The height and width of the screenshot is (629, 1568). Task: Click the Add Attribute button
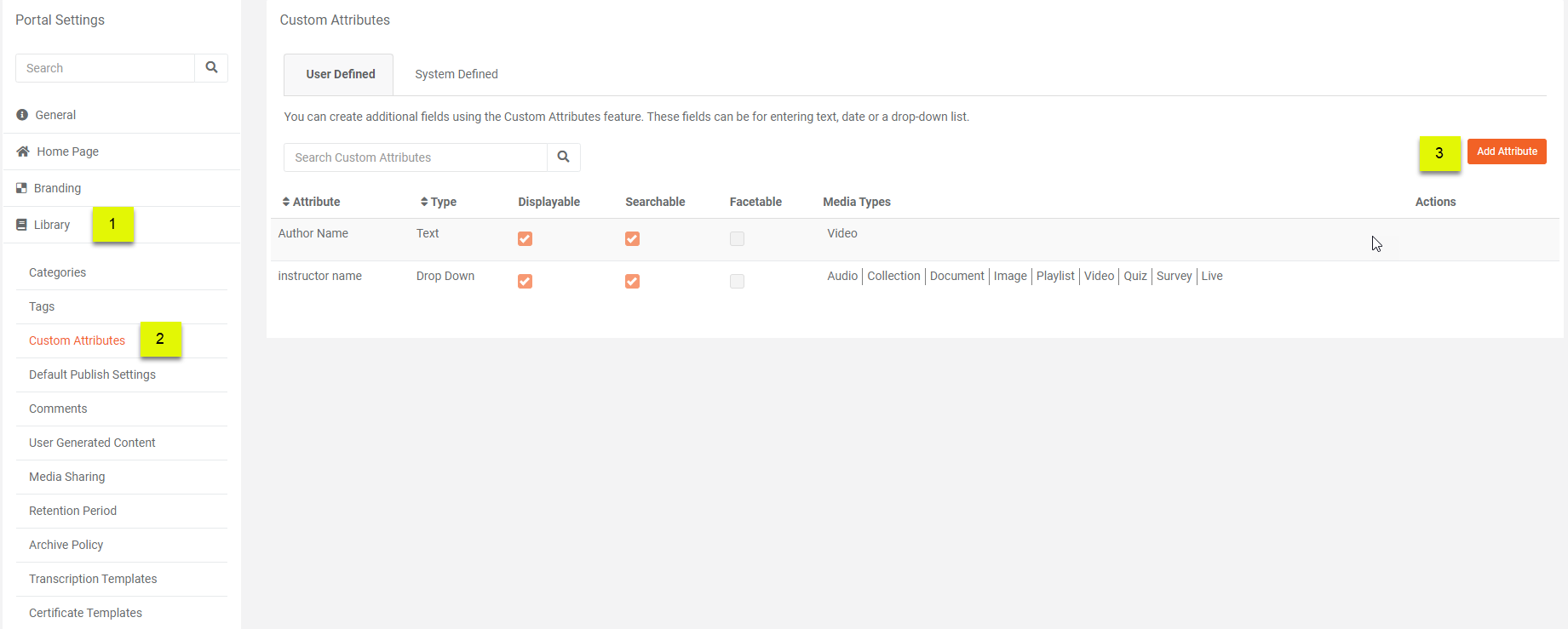1506,152
